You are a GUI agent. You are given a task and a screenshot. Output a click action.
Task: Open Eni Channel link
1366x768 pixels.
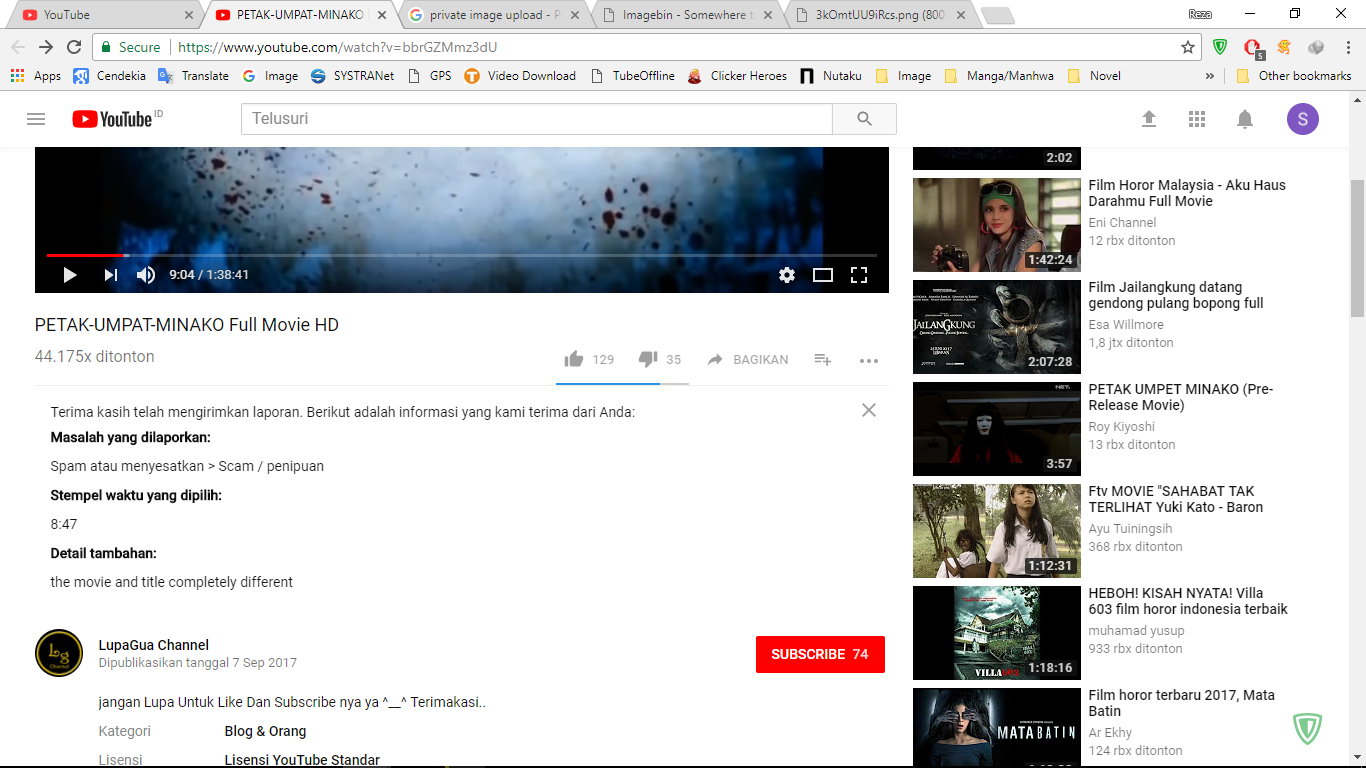pyautogui.click(x=1122, y=223)
